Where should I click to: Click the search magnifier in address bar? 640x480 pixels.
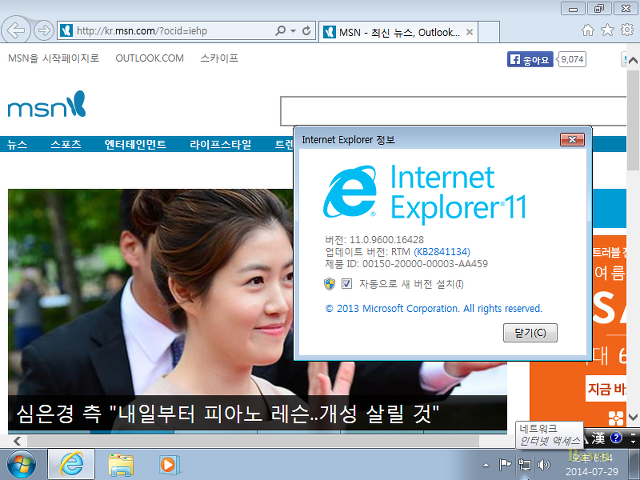point(280,31)
